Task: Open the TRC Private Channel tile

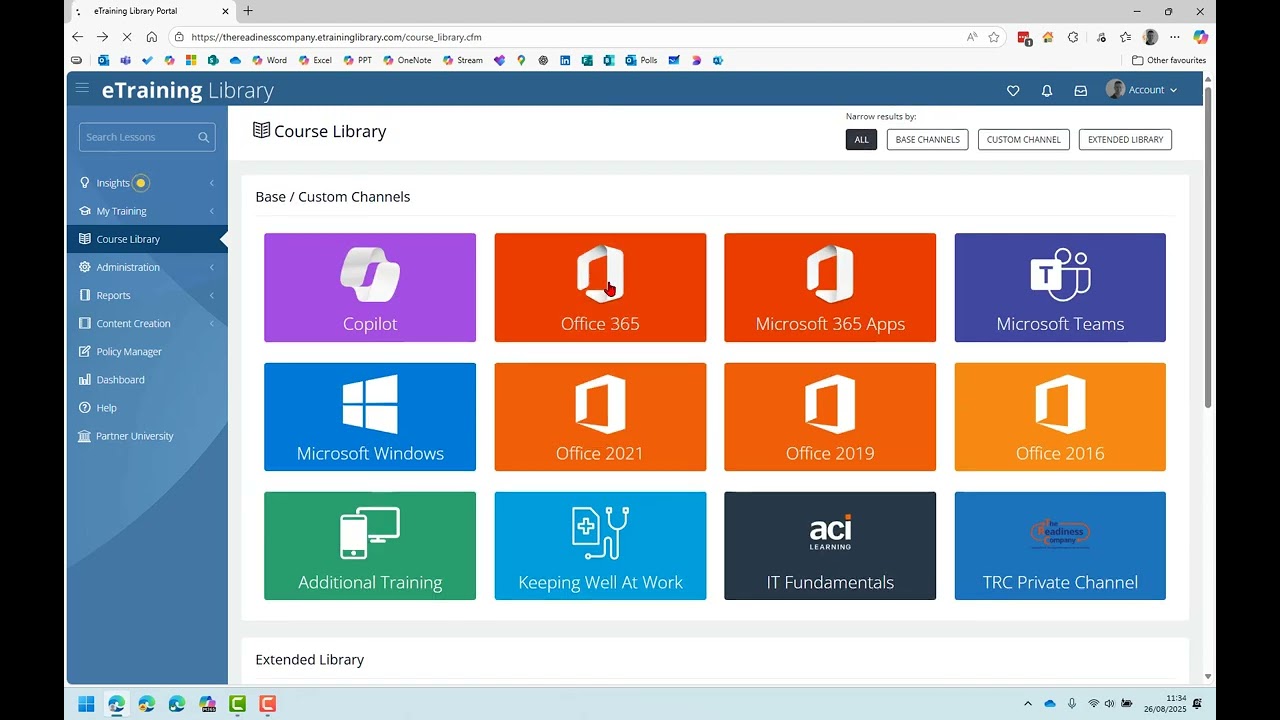Action: (x=1060, y=546)
